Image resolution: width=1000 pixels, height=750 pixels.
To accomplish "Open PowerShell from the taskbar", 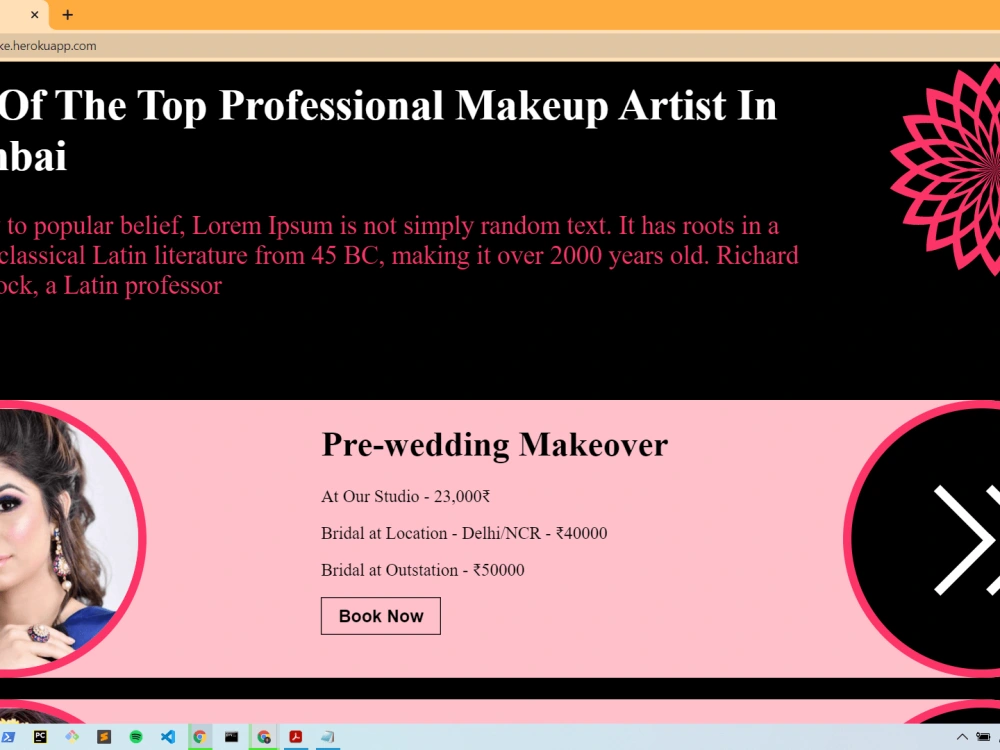I will [x=8, y=737].
